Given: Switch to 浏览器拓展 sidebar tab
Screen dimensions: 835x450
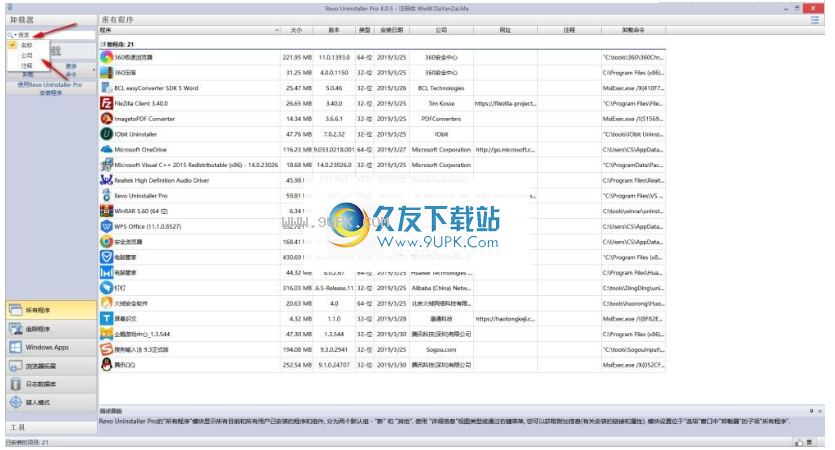Looking at the screenshot, I should pyautogui.click(x=51, y=366).
